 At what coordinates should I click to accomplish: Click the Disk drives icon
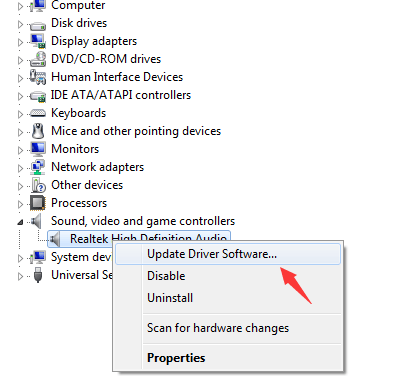point(38,25)
